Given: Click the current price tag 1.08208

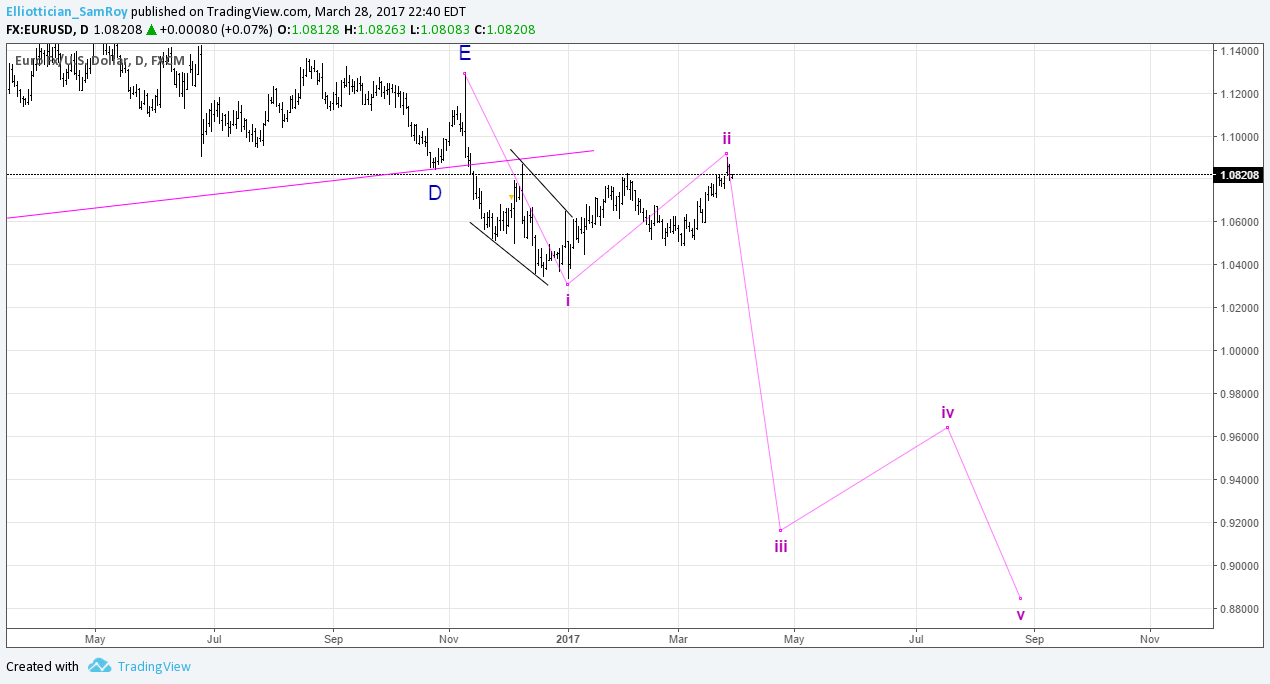Looking at the screenshot, I should click(x=1238, y=175).
